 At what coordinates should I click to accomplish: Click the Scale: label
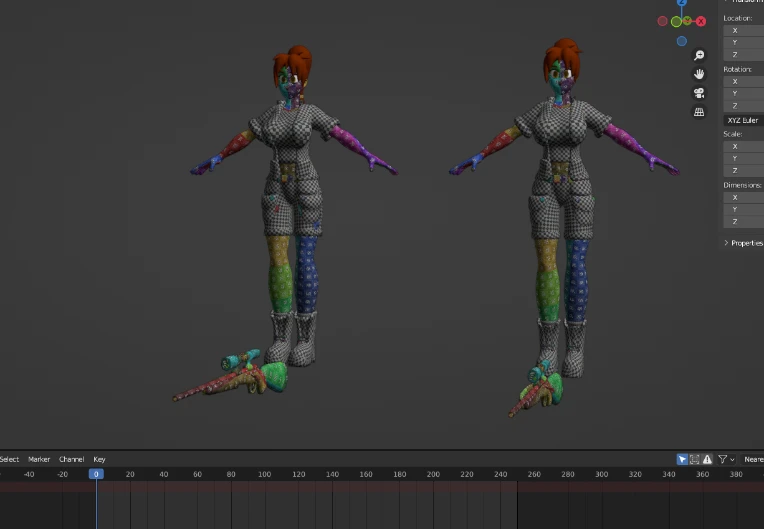coord(733,134)
